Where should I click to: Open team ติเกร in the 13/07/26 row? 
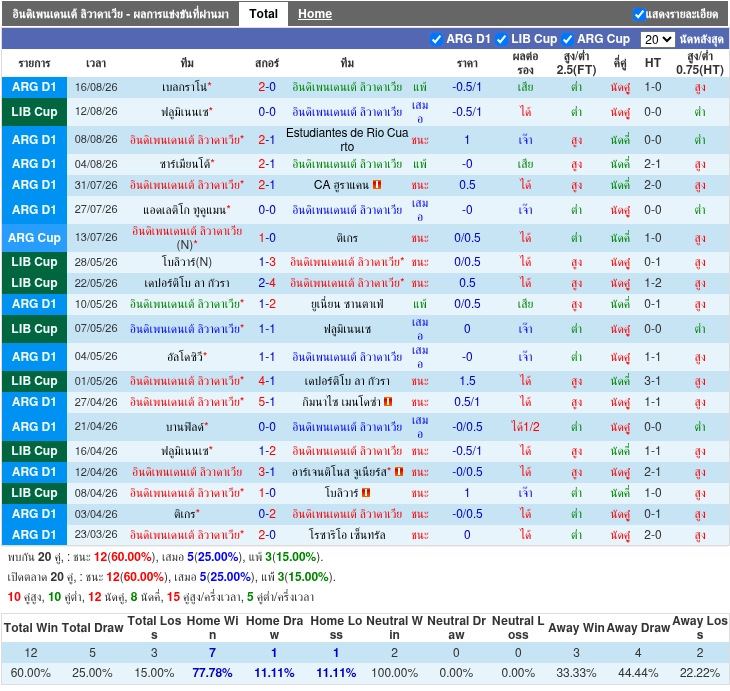pos(347,238)
